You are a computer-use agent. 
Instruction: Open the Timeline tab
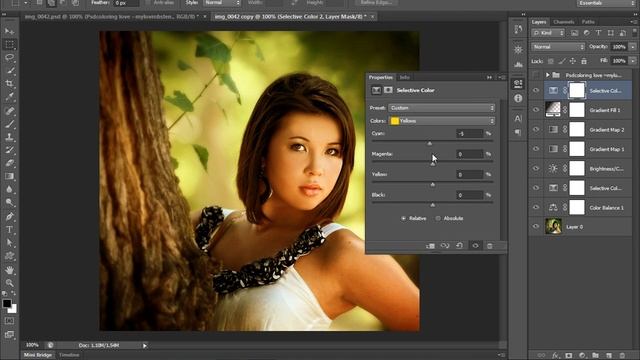[69, 355]
